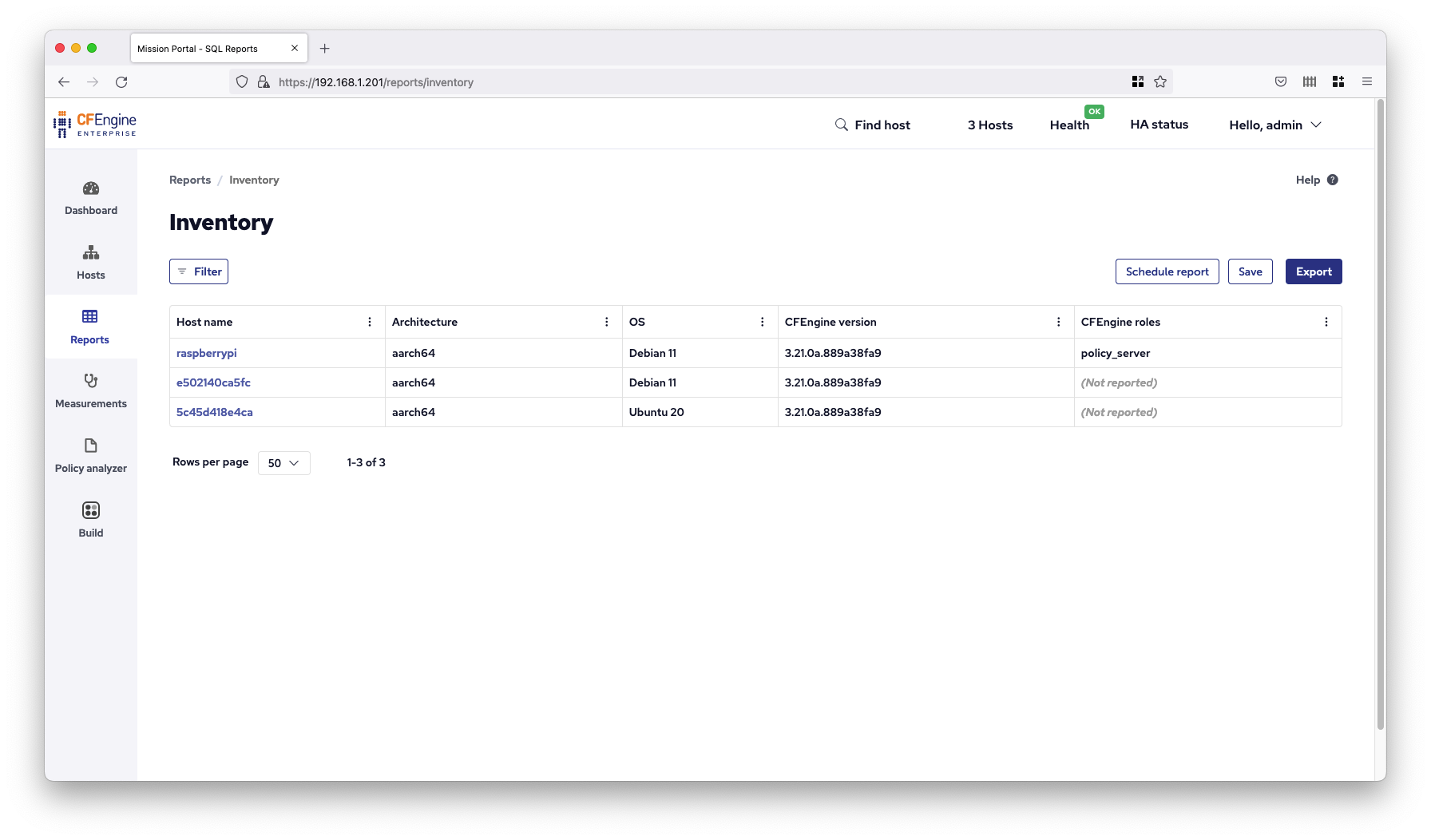Expand the Hello, admin user menu

click(x=1275, y=125)
